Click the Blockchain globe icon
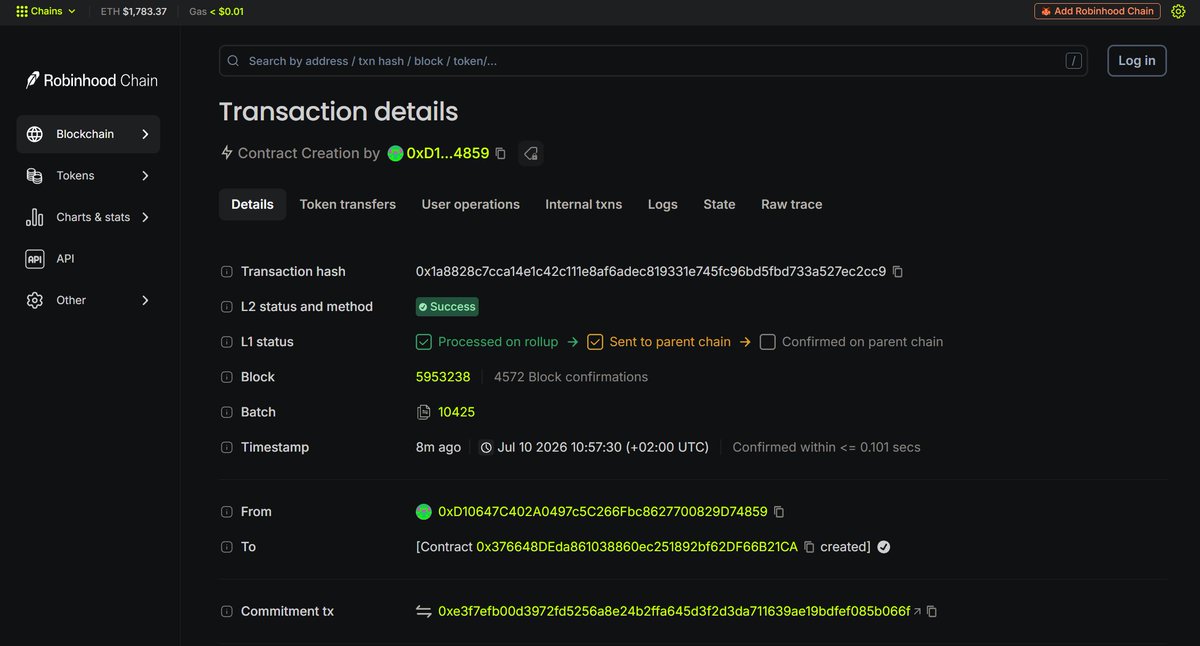 click(35, 134)
